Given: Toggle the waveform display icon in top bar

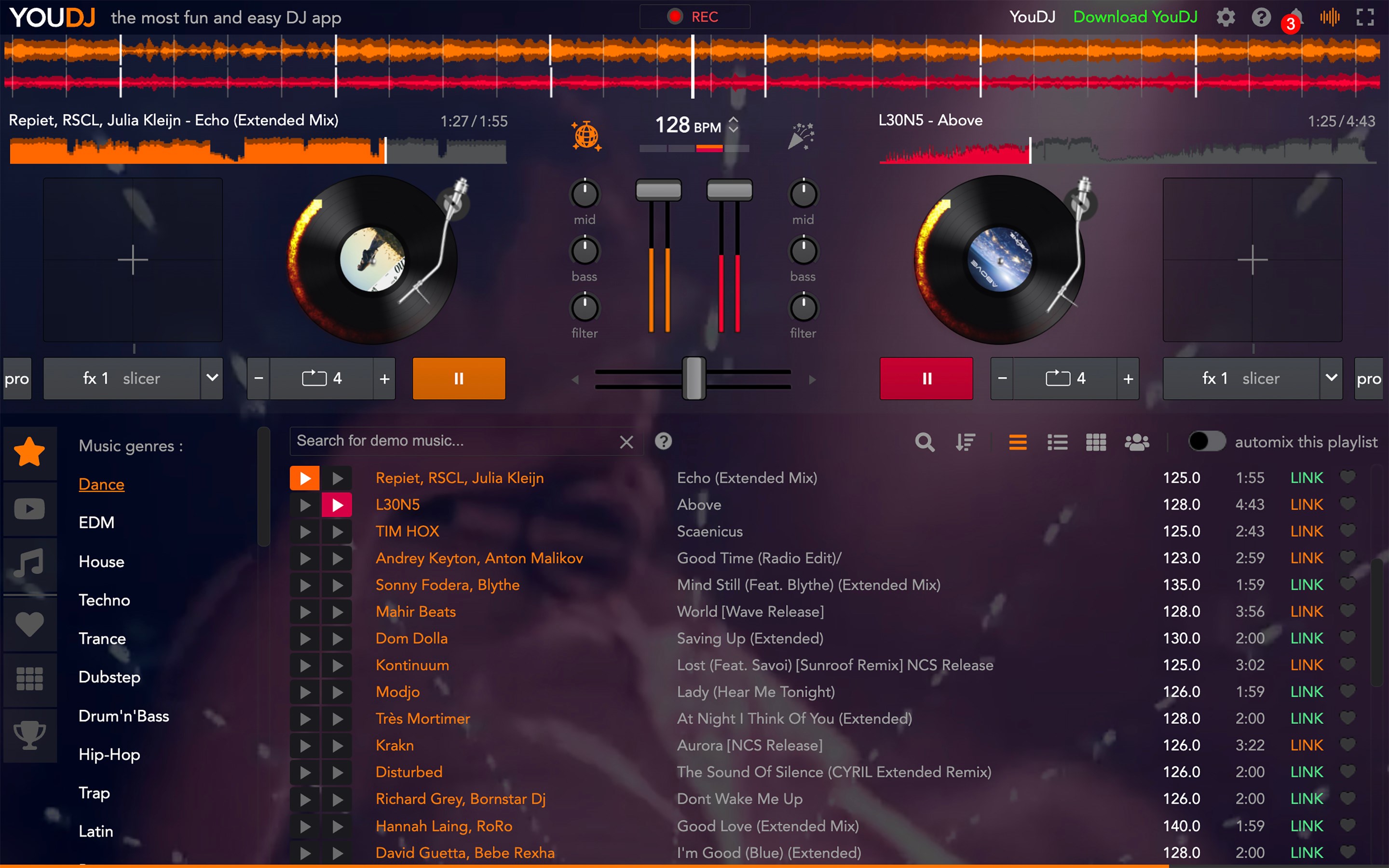Looking at the screenshot, I should tap(1330, 17).
